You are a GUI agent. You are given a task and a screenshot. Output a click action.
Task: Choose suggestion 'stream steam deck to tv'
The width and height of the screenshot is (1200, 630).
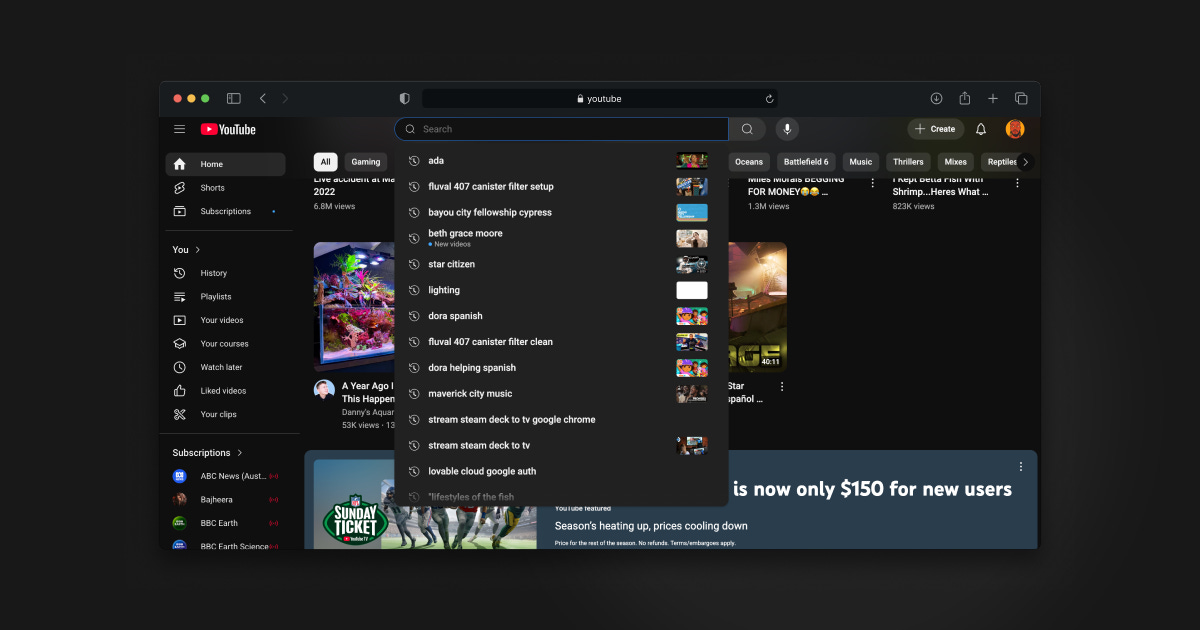coord(561,446)
